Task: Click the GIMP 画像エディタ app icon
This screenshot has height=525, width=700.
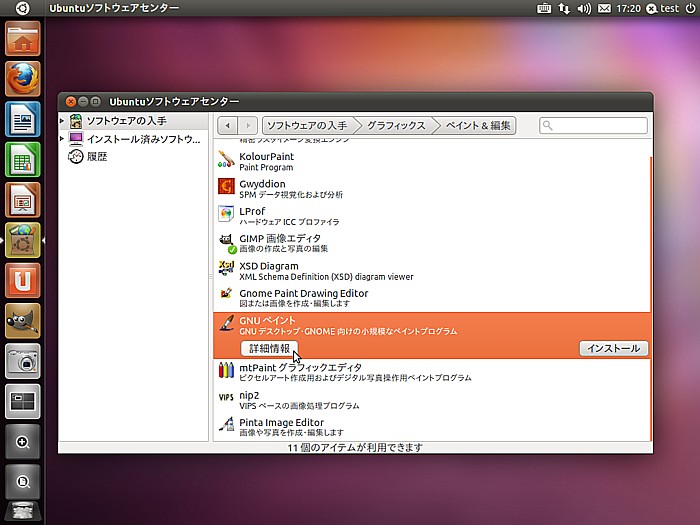Action: click(x=226, y=242)
